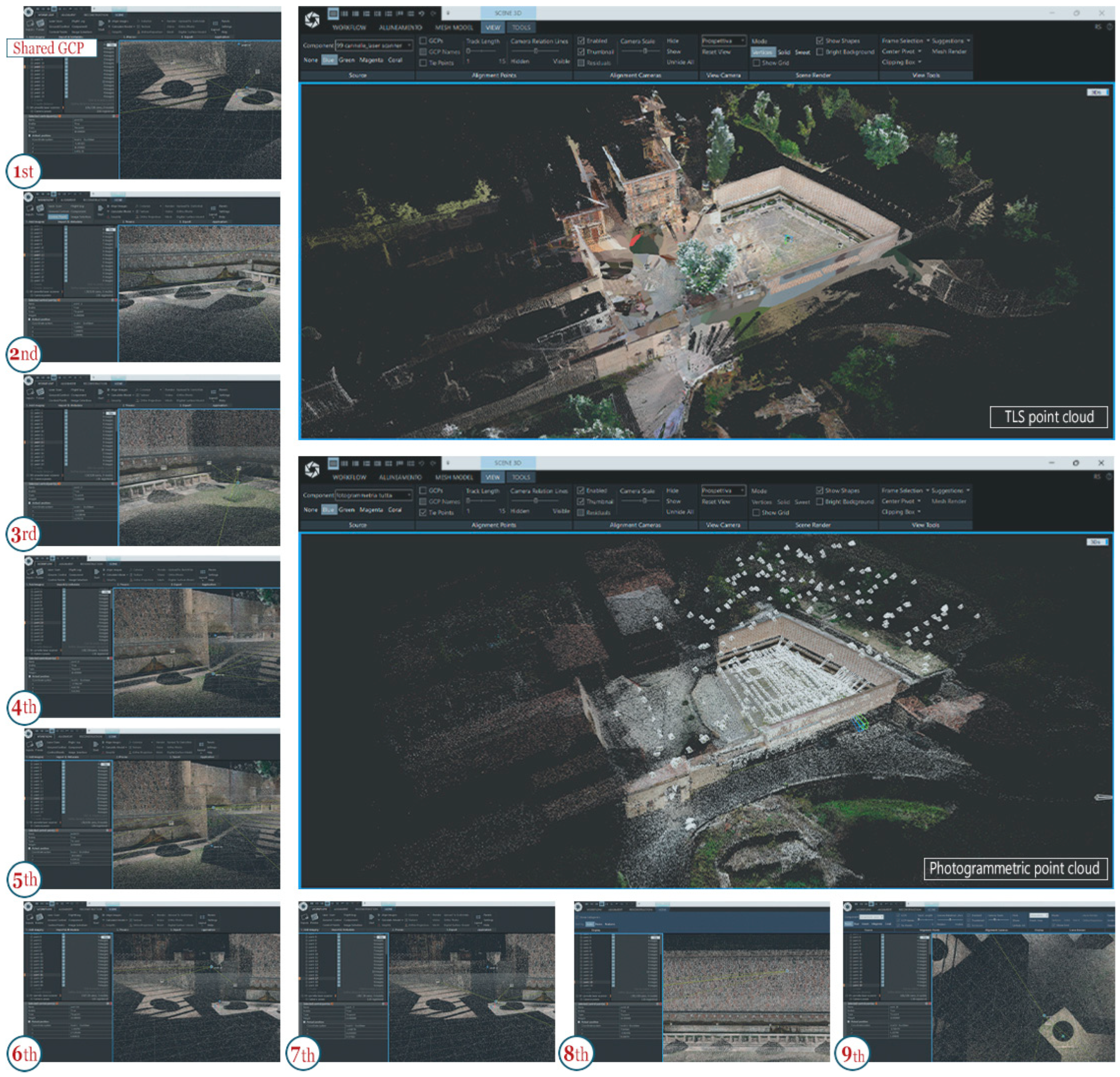Click the undo arrow in the Photogrammetric window toolbar
Viewport: 1120px width, 1077px height.
(x=421, y=463)
